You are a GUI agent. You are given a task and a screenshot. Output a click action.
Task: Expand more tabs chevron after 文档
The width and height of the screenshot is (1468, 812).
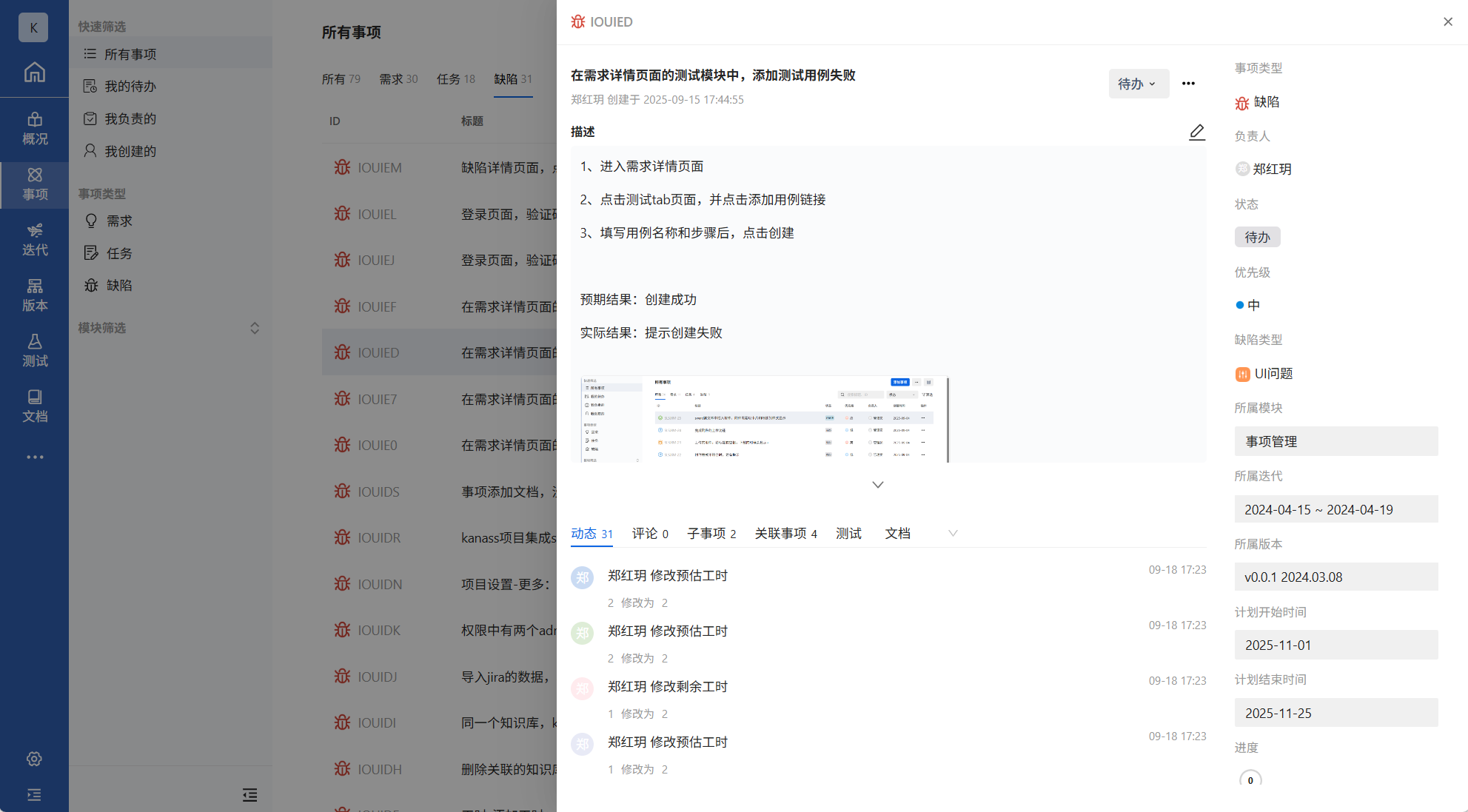tap(953, 533)
